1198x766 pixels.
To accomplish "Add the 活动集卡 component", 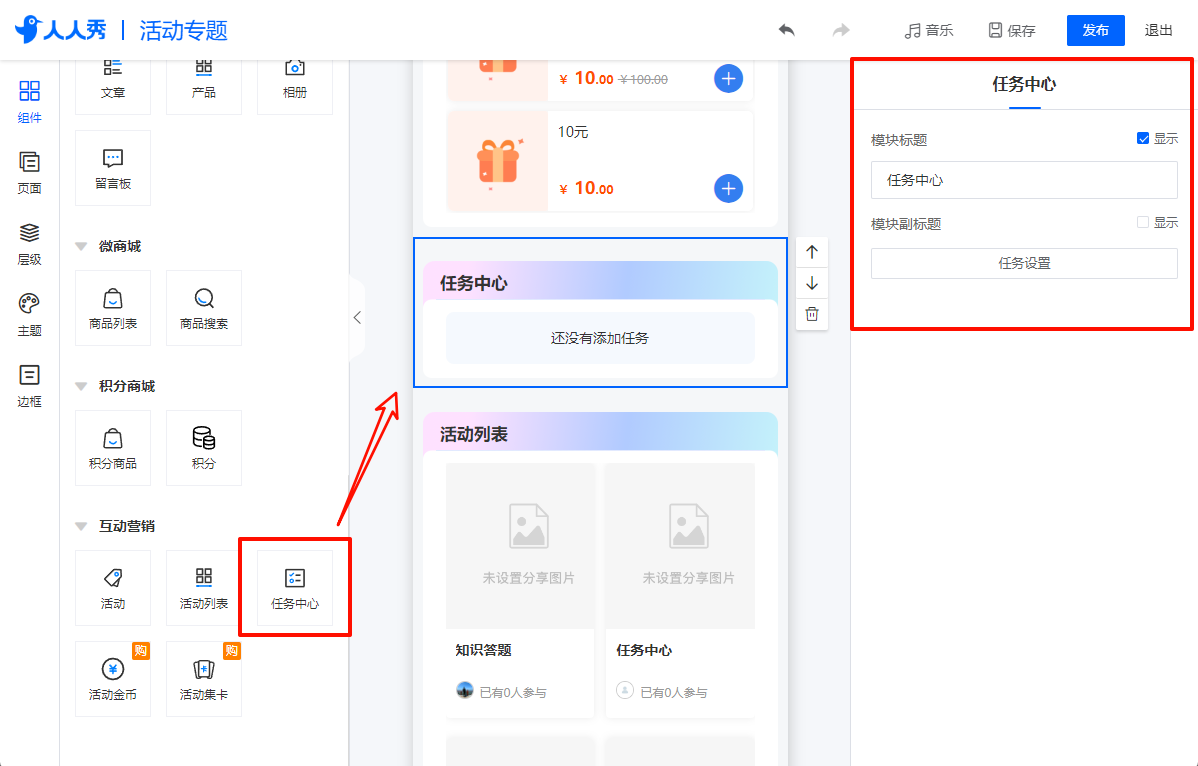I will click(204, 679).
